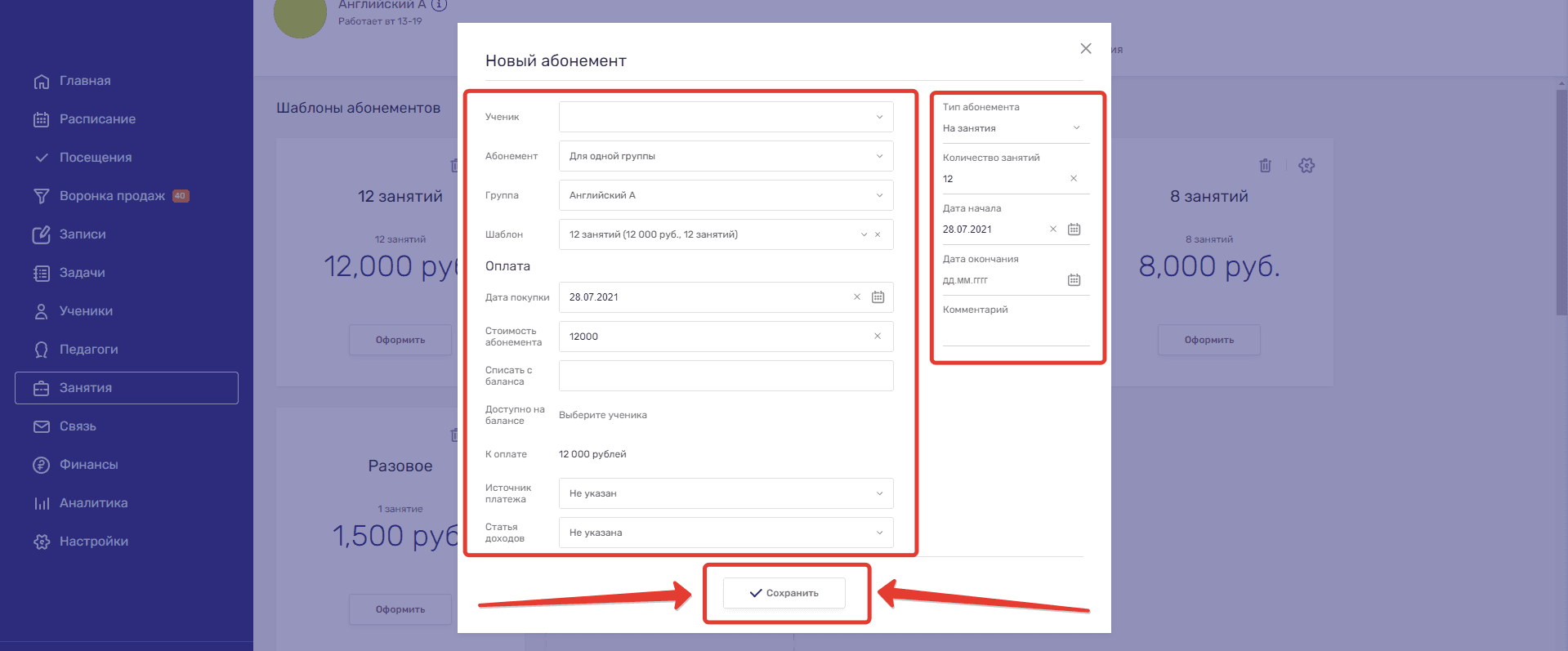Viewport: 1568px width, 651px height.
Task: Open calendar for Дата начала
Action: click(x=1074, y=230)
